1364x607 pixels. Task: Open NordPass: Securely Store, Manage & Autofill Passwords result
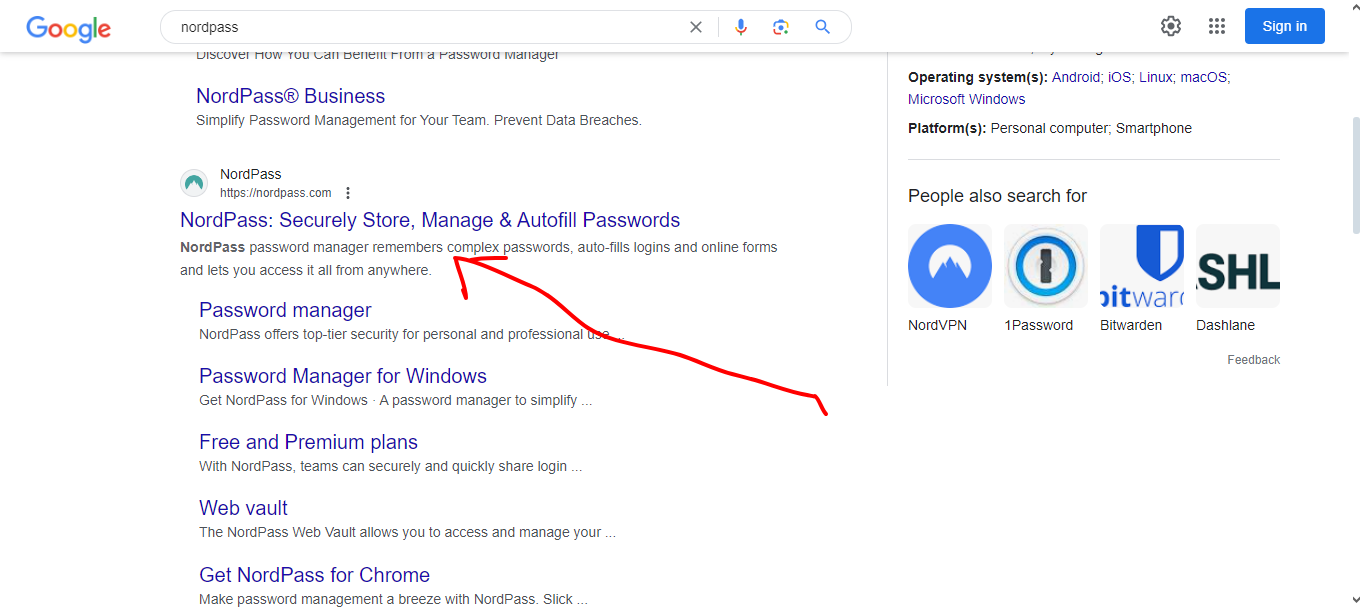click(430, 220)
